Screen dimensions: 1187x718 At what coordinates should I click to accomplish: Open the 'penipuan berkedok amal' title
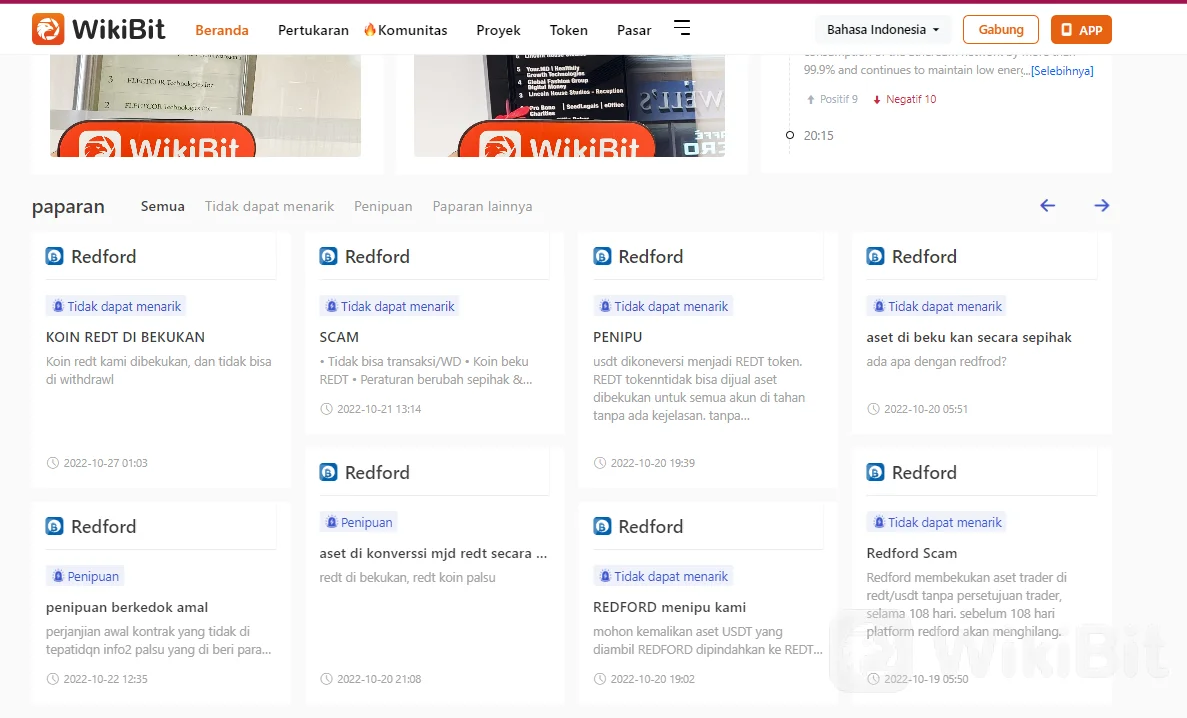[x=127, y=607]
